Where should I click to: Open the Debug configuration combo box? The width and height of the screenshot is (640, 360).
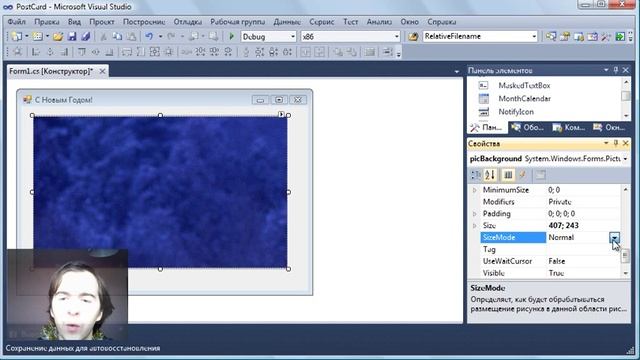[268, 37]
